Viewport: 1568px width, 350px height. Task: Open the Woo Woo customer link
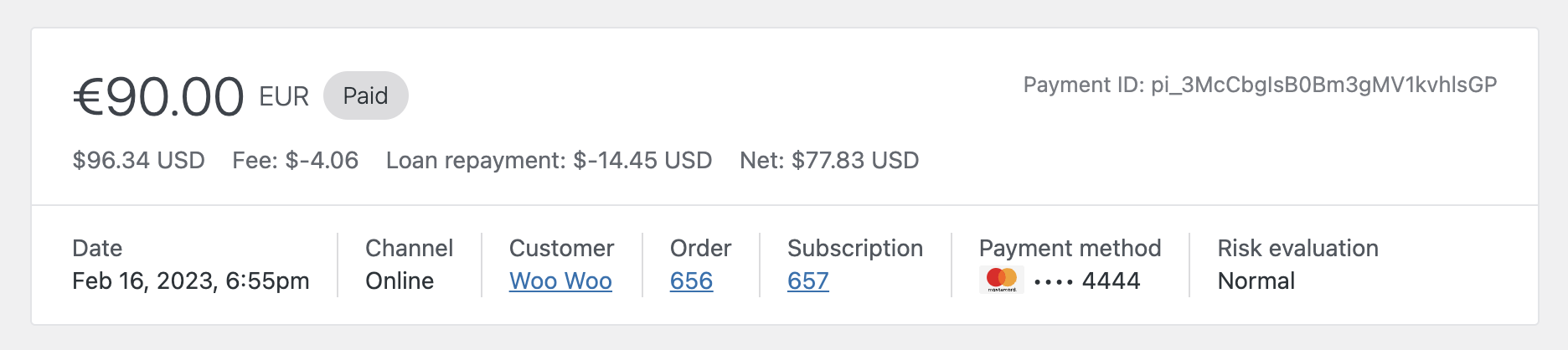[560, 281]
